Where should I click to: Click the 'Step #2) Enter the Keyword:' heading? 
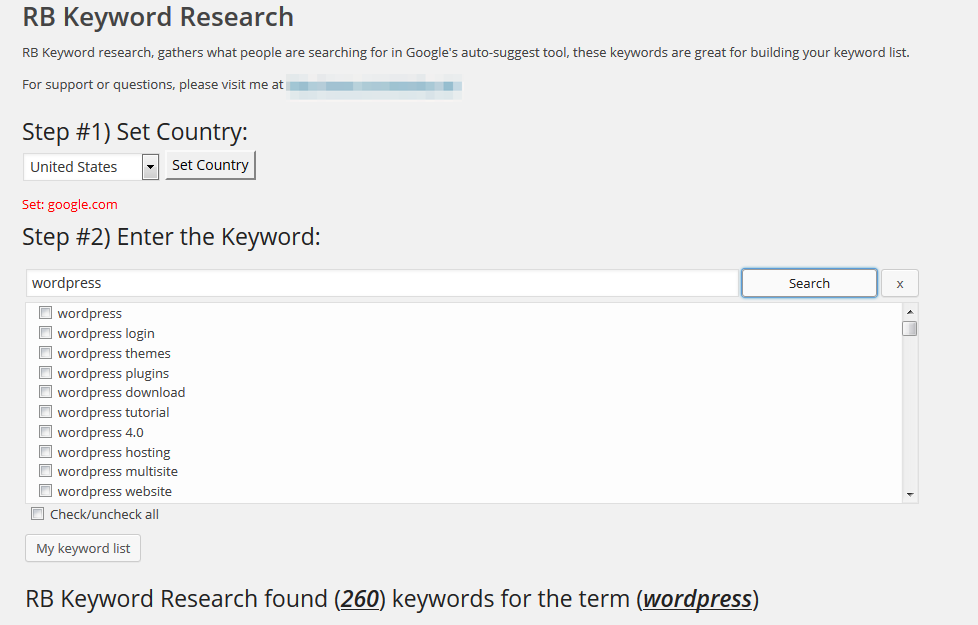point(171,237)
